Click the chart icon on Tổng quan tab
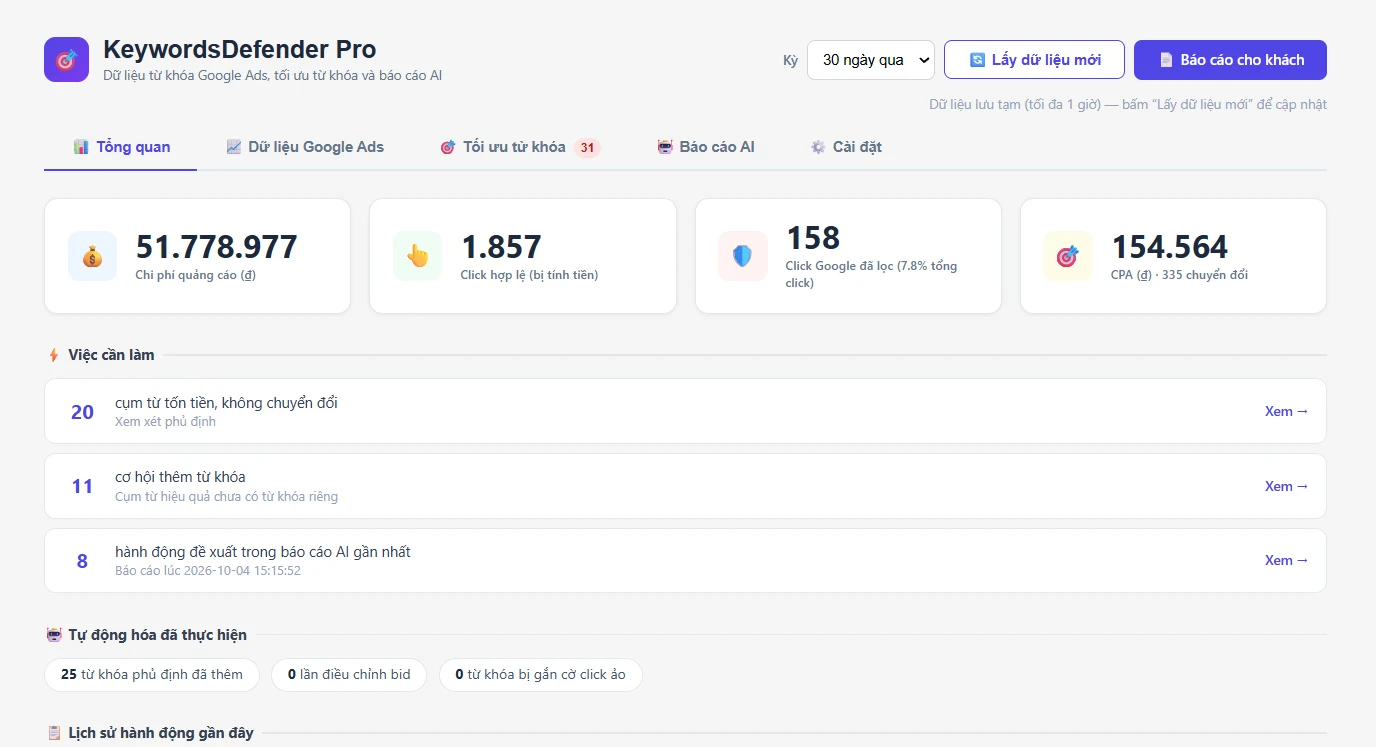 (x=81, y=147)
